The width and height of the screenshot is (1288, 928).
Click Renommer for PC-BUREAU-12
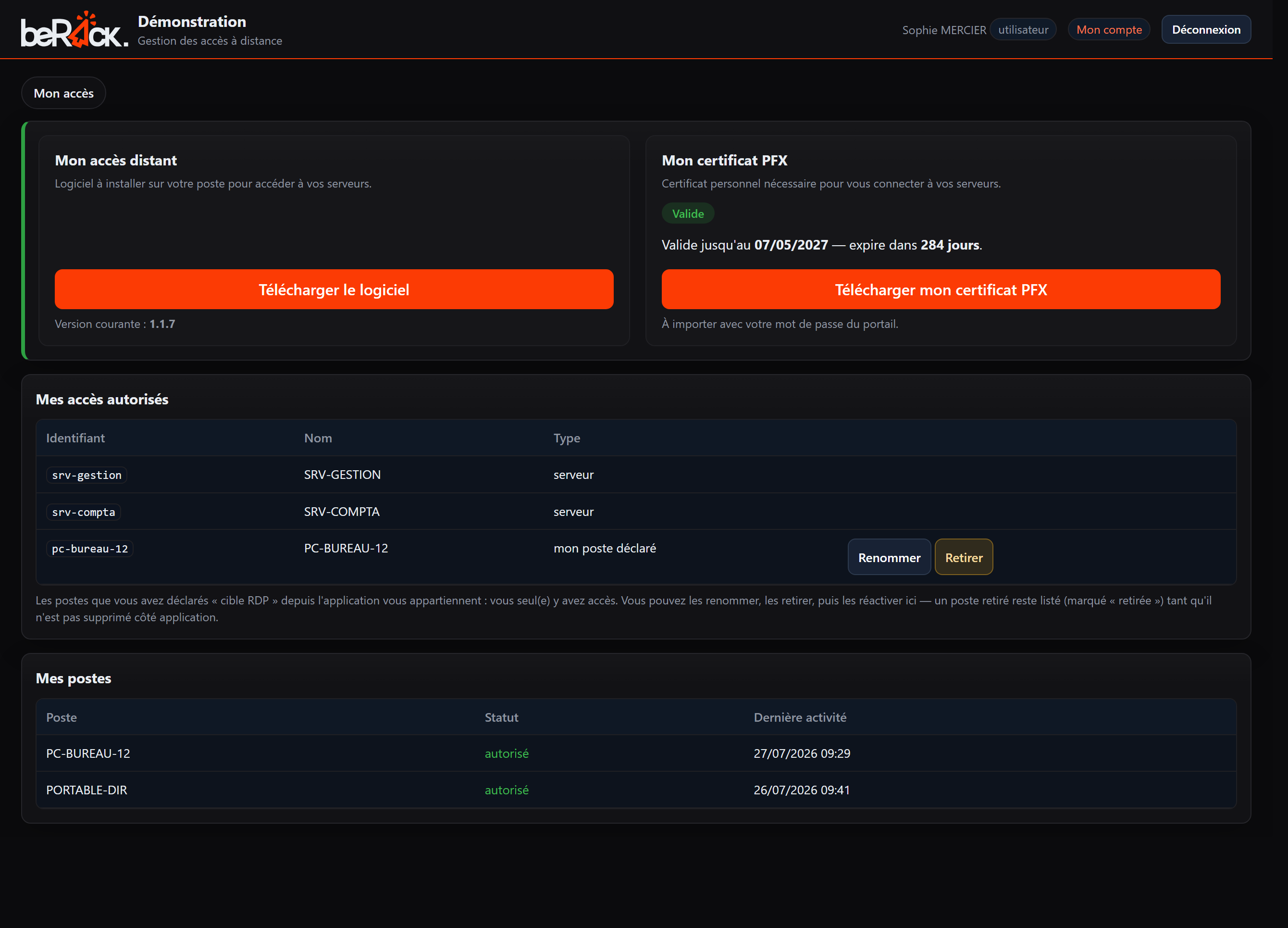point(889,557)
